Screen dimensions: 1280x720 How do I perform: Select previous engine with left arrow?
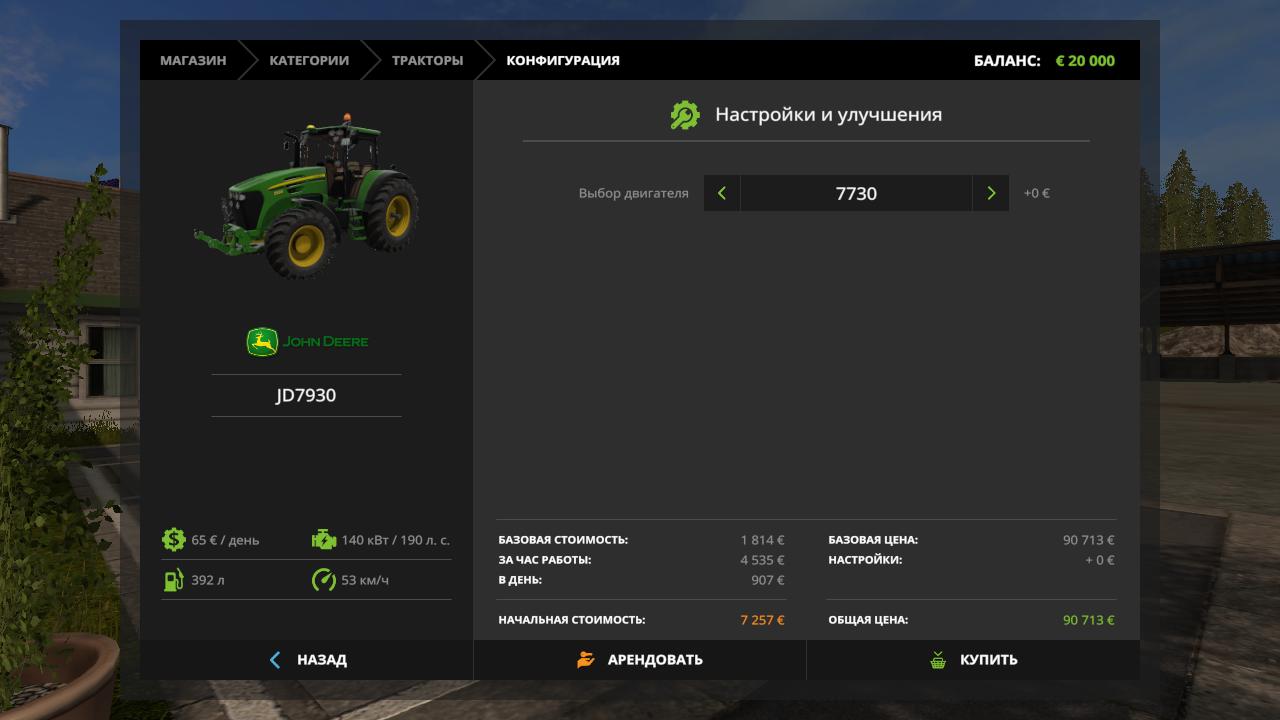click(x=722, y=193)
